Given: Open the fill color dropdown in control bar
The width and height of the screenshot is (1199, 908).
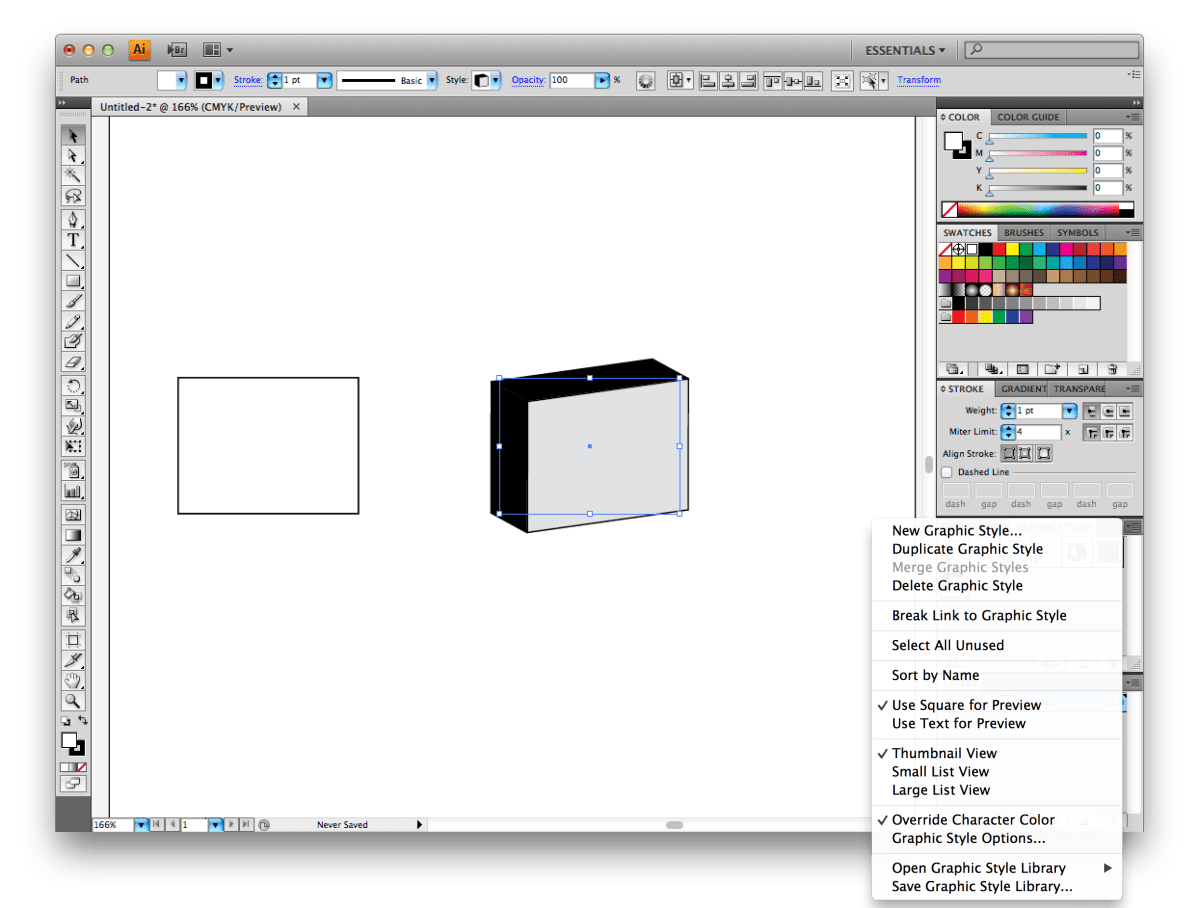Looking at the screenshot, I should [181, 80].
